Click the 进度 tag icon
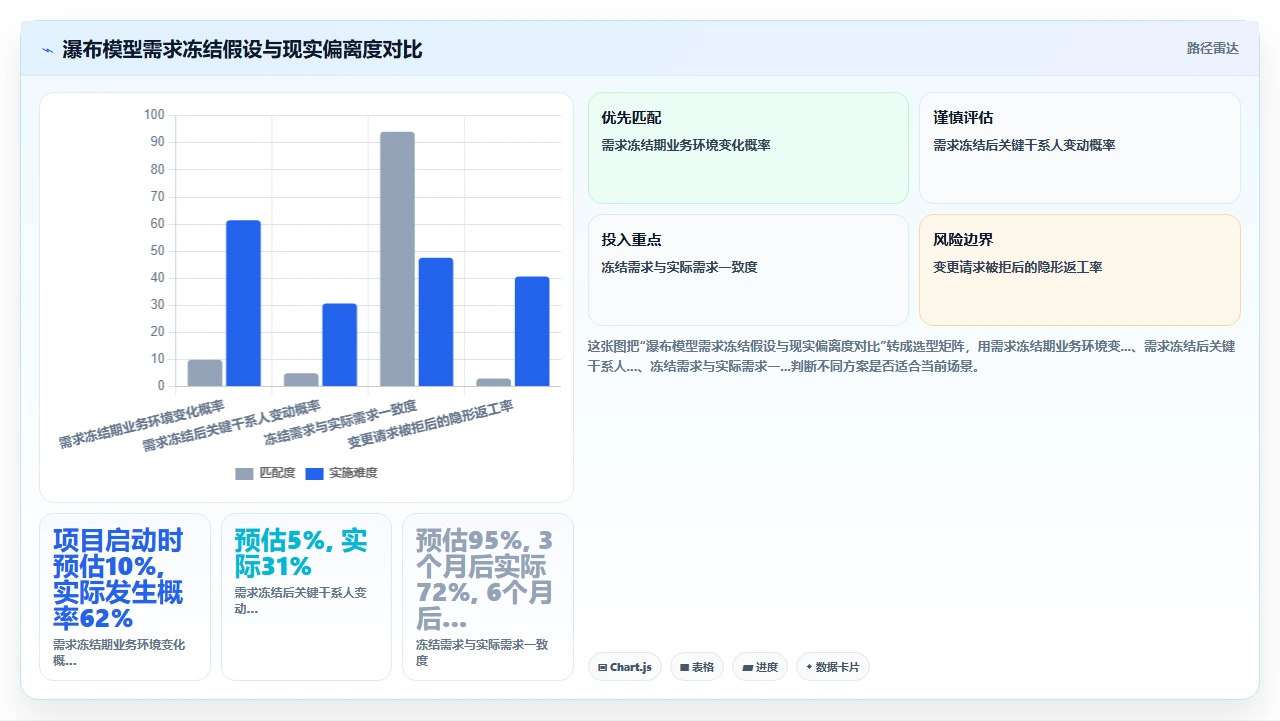This screenshot has height=721, width=1280. (747, 667)
